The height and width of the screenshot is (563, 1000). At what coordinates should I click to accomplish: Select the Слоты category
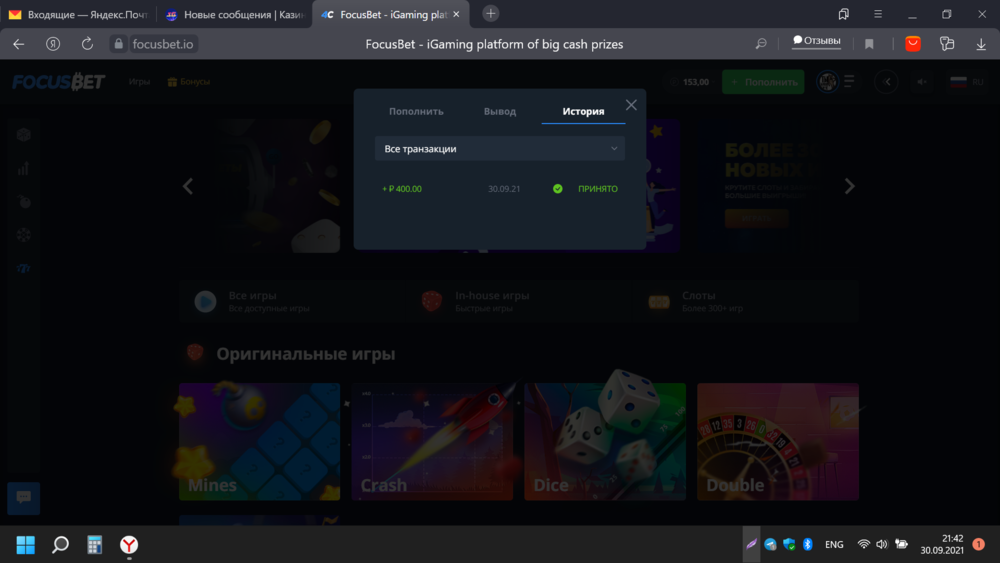pyautogui.click(x=745, y=301)
